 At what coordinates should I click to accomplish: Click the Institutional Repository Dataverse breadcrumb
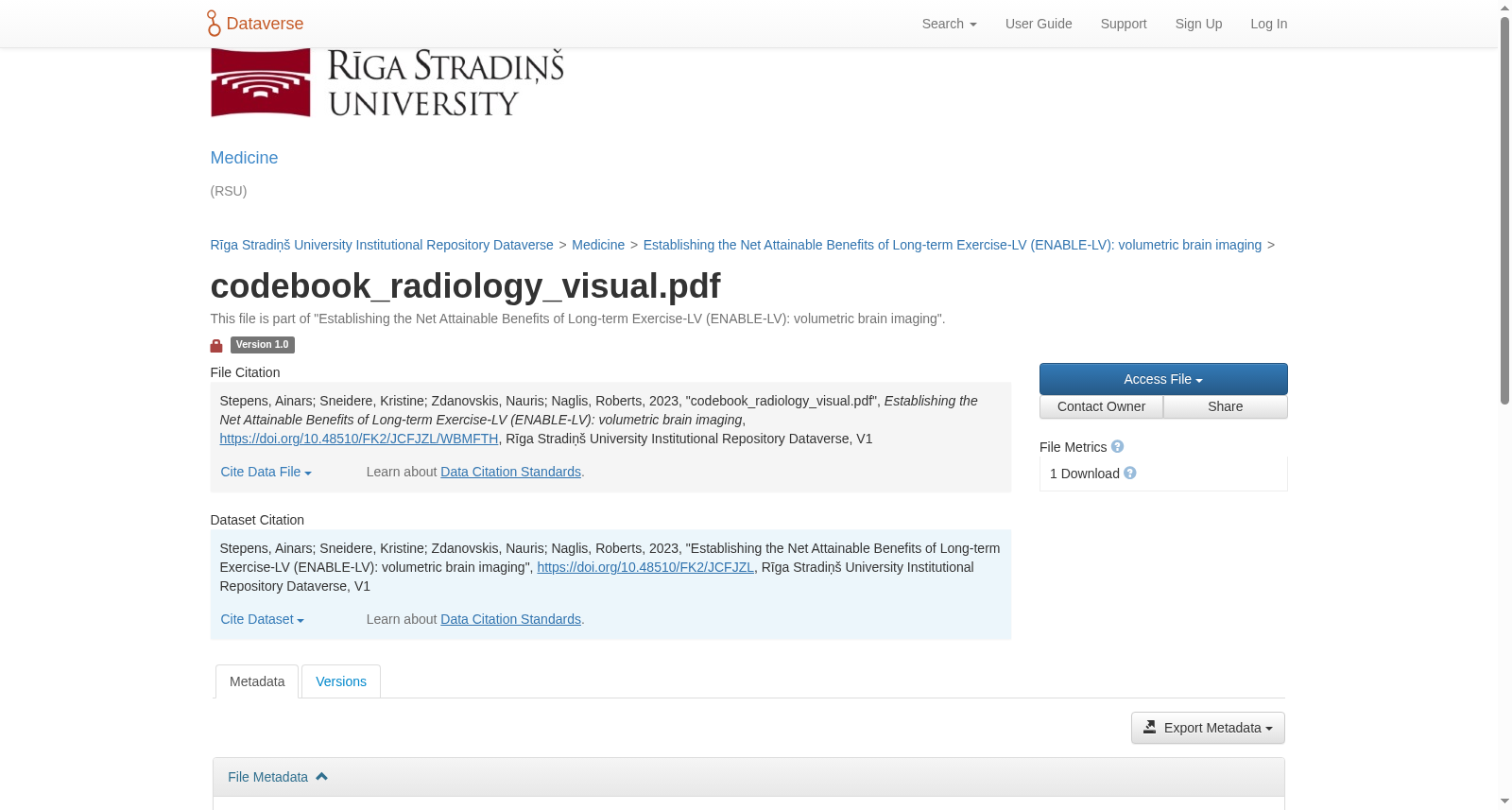382,245
